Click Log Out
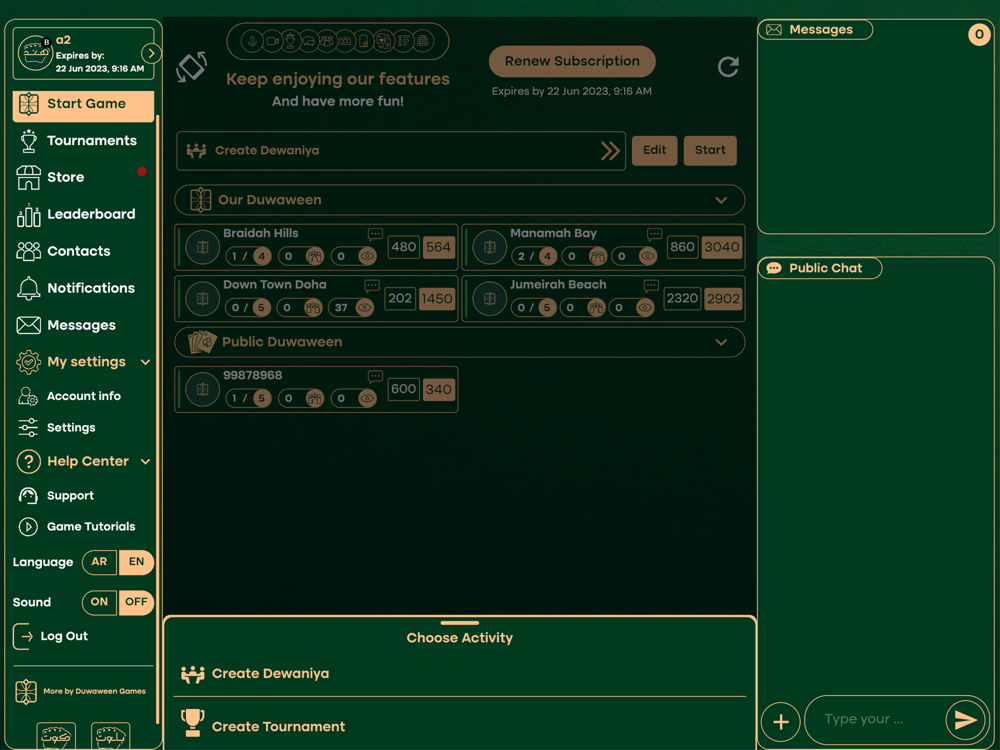This screenshot has height=750, width=1000. tap(51, 636)
